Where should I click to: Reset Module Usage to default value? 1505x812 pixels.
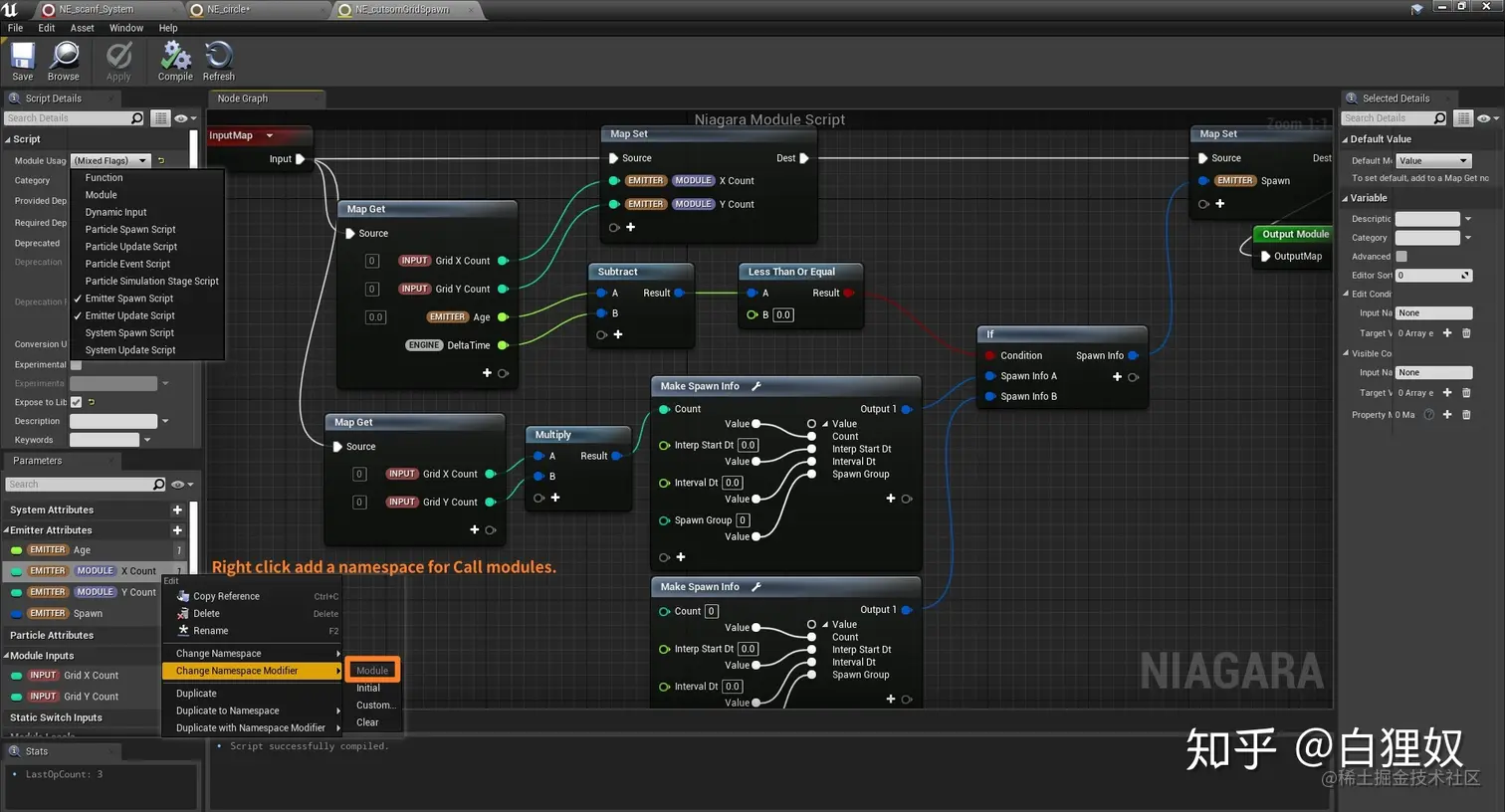[x=161, y=160]
